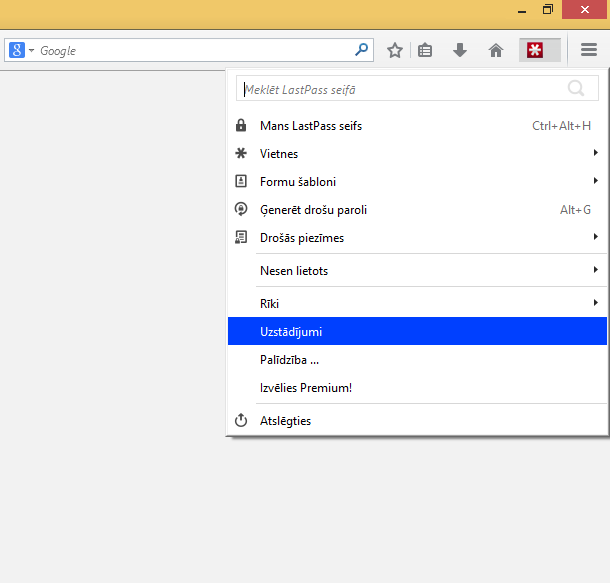The width and height of the screenshot is (610, 583).
Task: Open Mans LastPass seifs
Action: pyautogui.click(x=417, y=126)
